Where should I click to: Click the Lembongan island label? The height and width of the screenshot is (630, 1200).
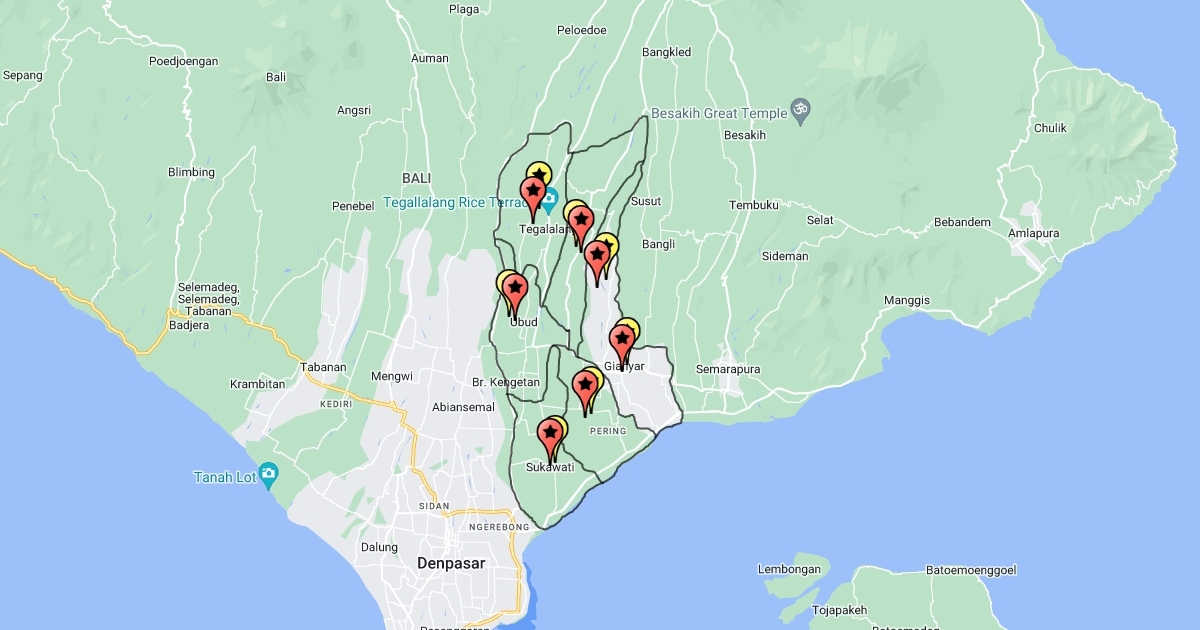tap(789, 570)
